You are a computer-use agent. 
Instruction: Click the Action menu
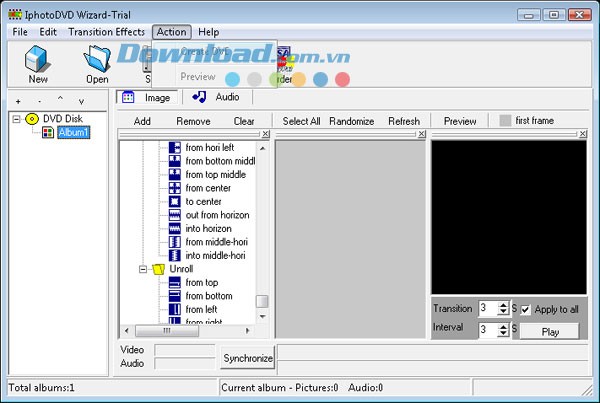click(171, 32)
